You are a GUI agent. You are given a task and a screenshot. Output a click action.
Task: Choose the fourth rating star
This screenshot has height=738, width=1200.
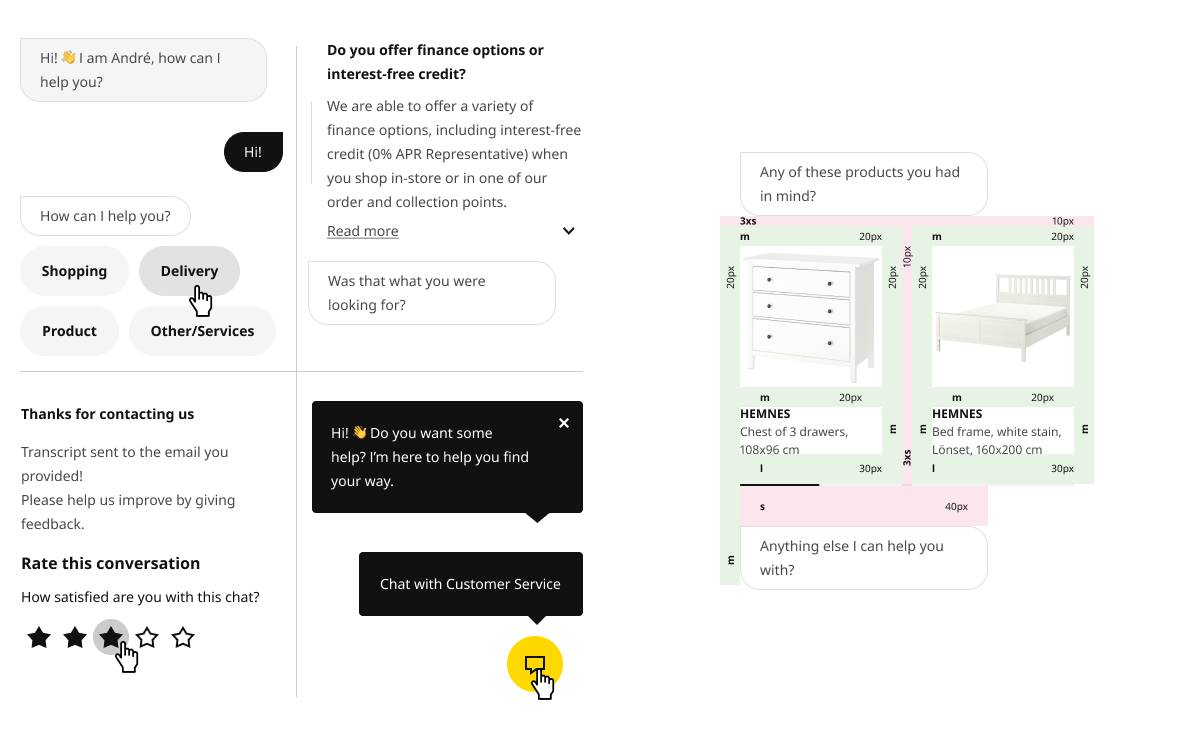[147, 637]
